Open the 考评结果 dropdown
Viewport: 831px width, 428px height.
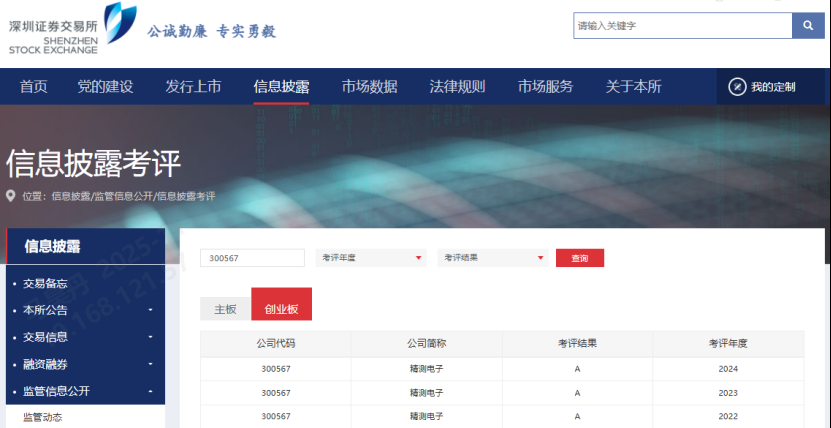coord(493,258)
